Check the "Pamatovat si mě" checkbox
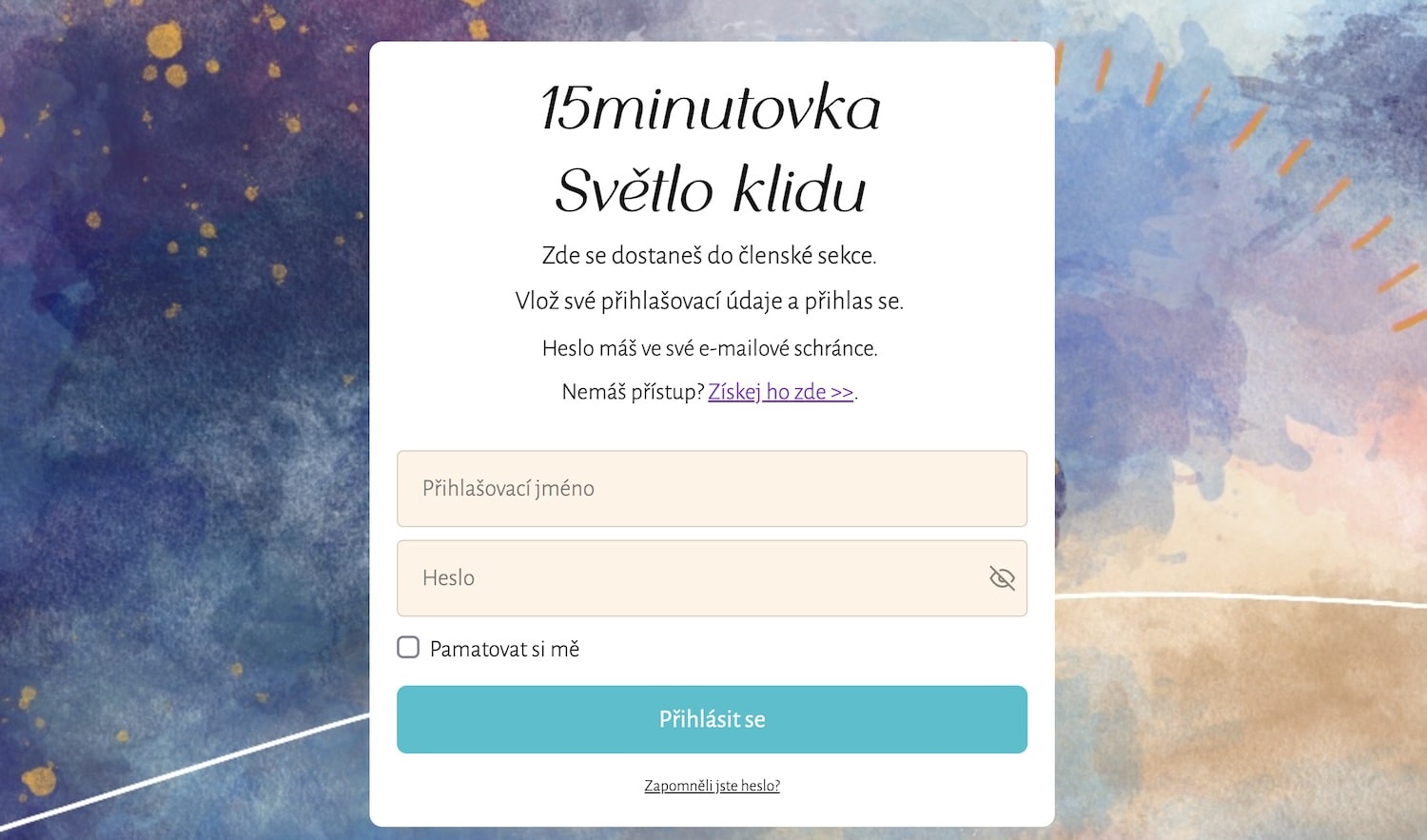Viewport: 1427px width, 840px height. click(x=408, y=648)
